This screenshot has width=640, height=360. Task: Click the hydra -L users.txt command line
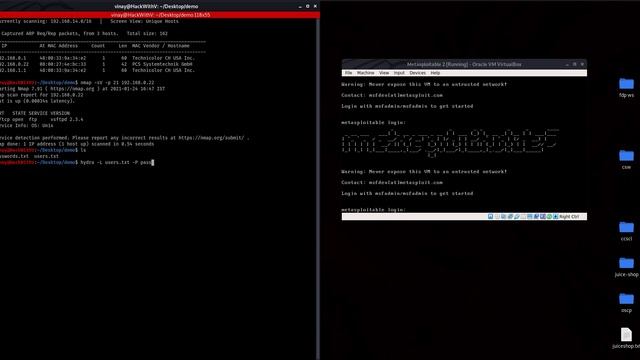point(117,162)
